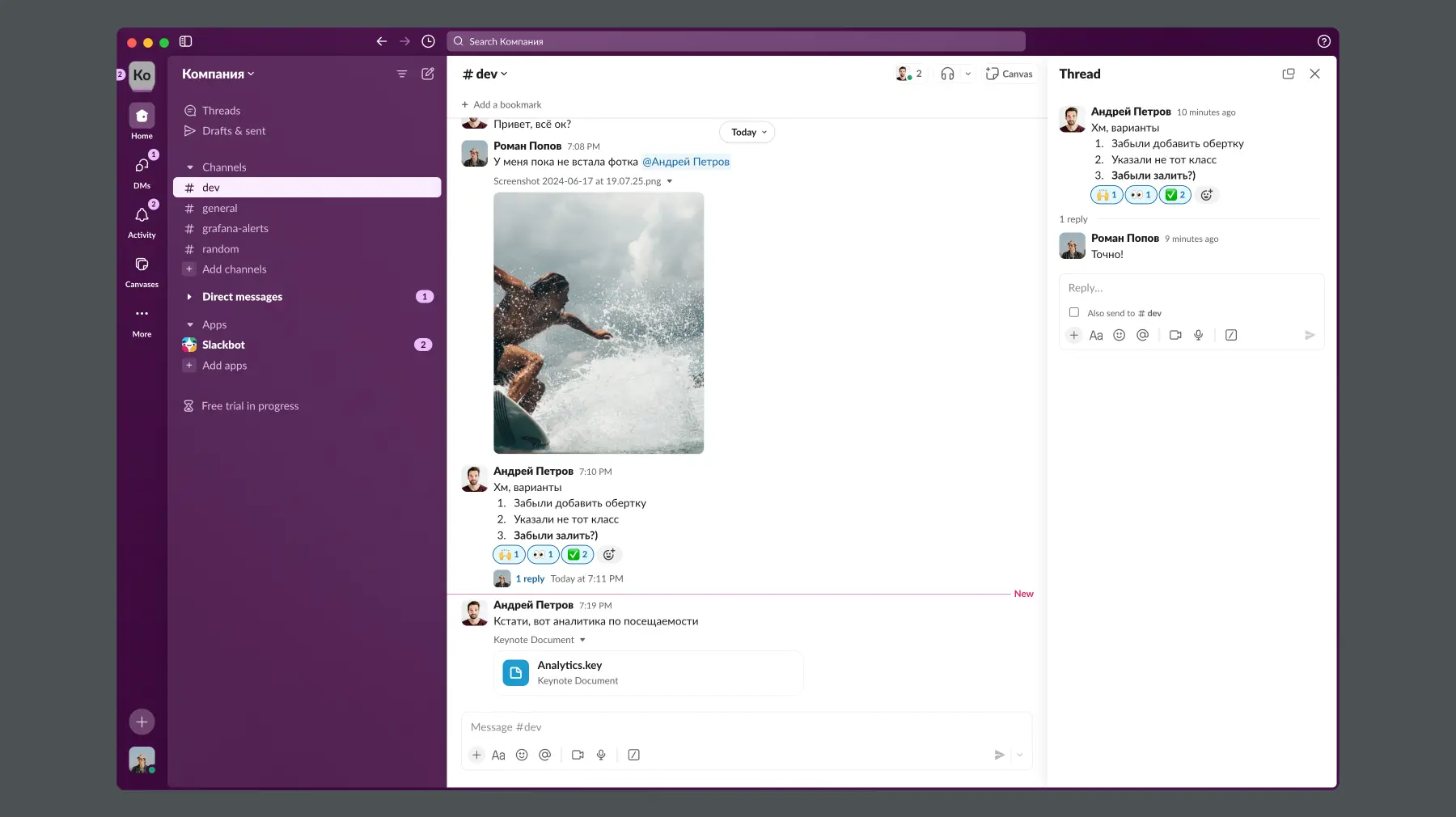Click the help question mark icon

1323,41
